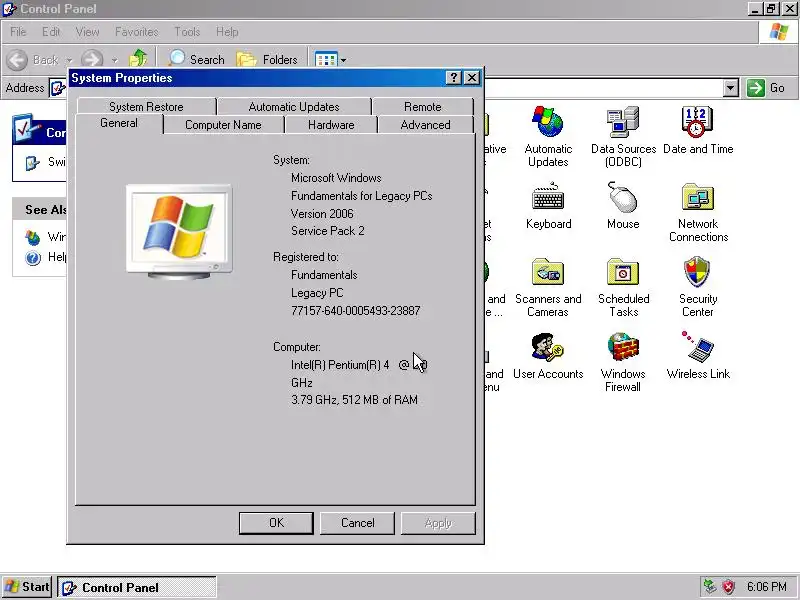The height and width of the screenshot is (600, 800).
Task: Switch to the Remote tab
Action: (x=422, y=107)
